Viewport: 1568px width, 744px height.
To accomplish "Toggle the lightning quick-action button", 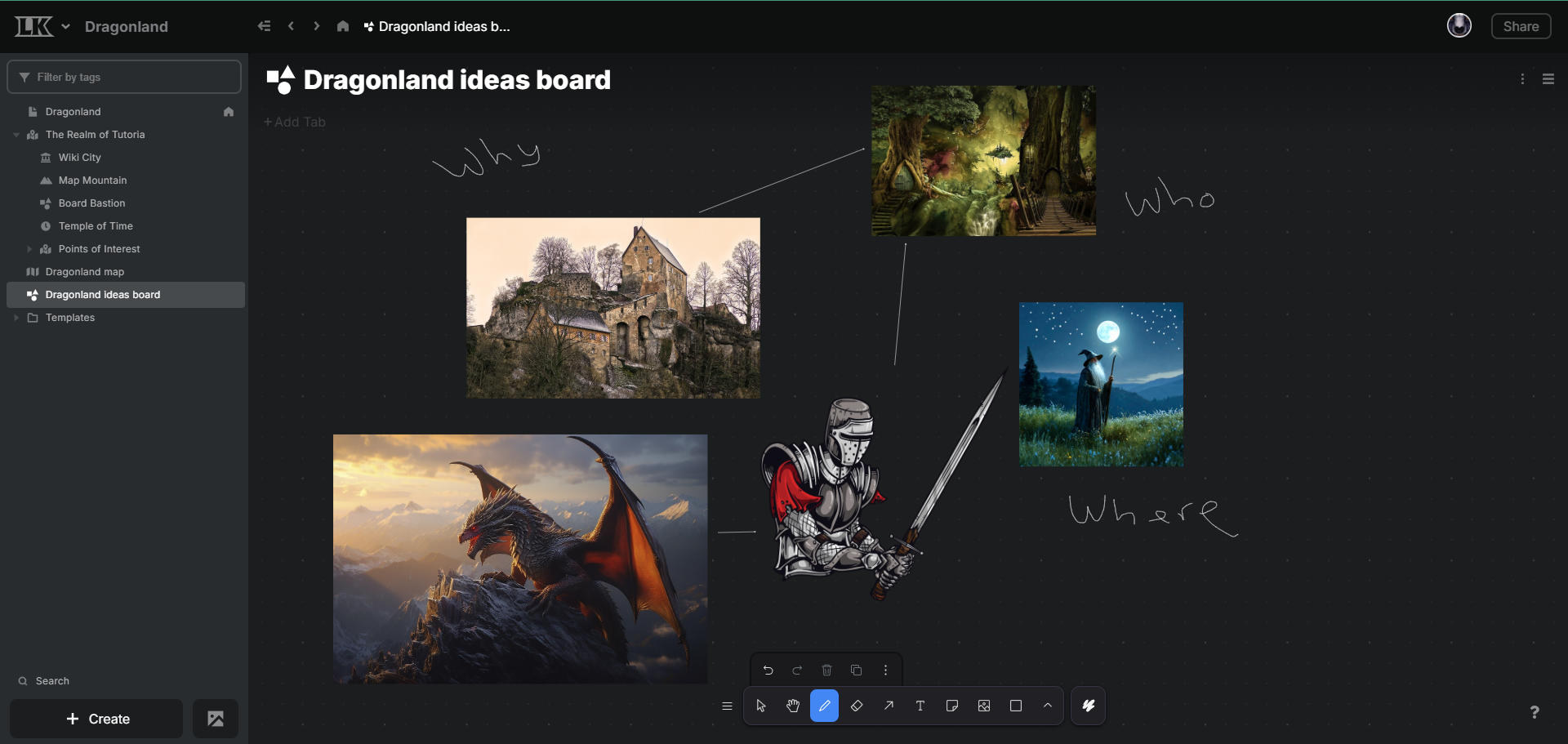I will (1089, 706).
